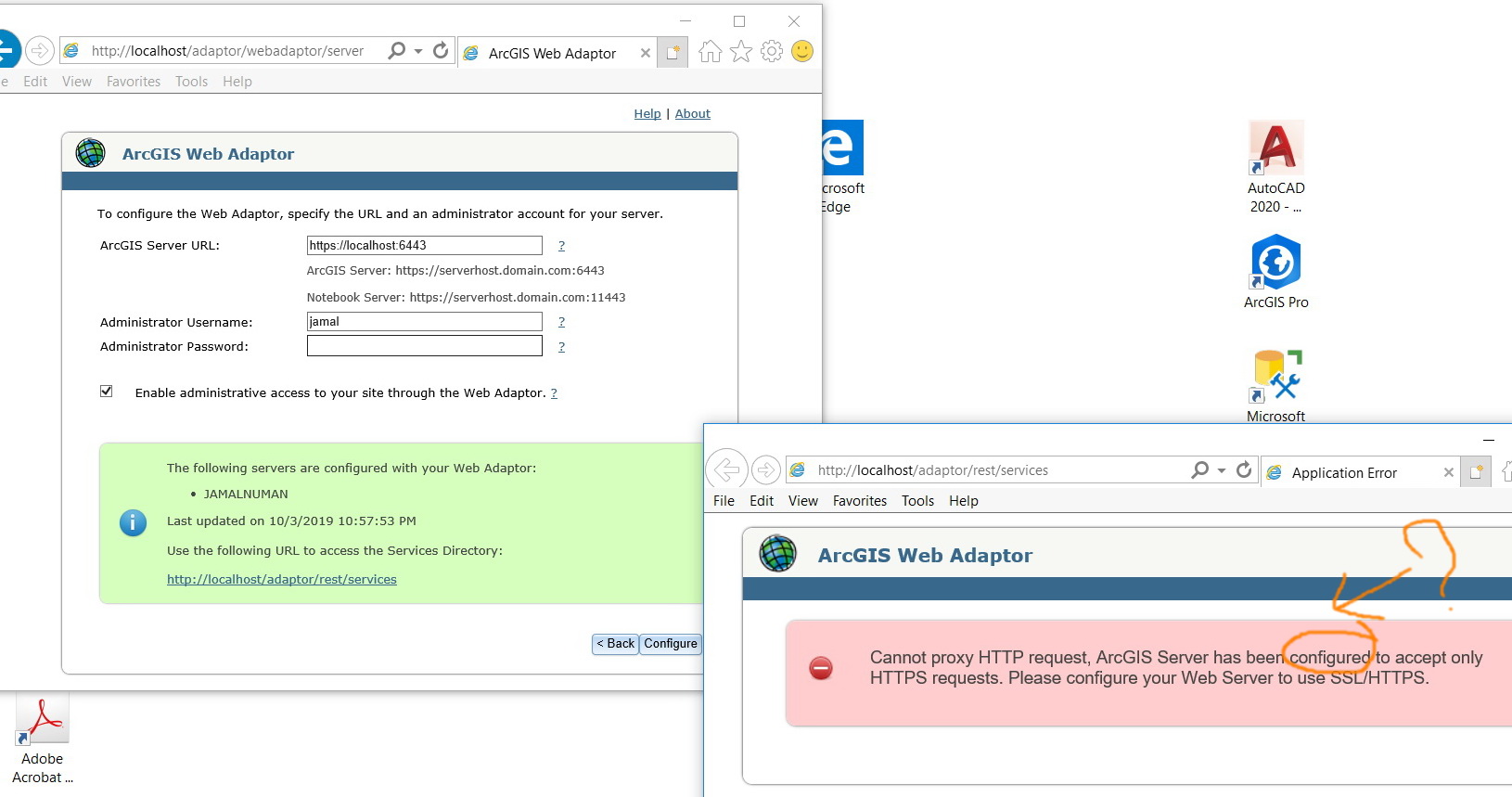Viewport: 1512px width, 797px height.
Task: Open the View menu in the Web Adaptor window
Action: (77, 82)
